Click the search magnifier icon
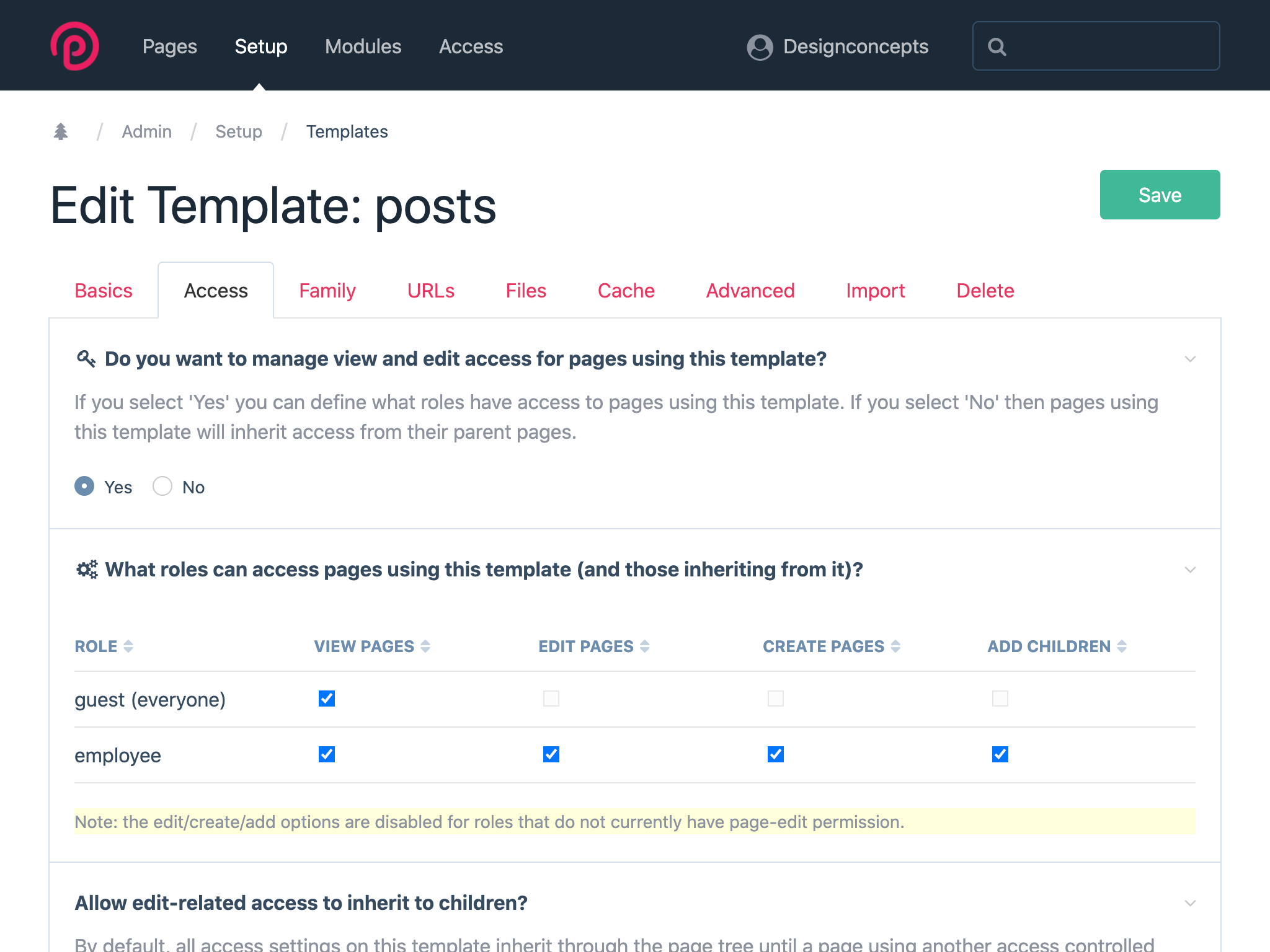1270x952 pixels. [999, 46]
